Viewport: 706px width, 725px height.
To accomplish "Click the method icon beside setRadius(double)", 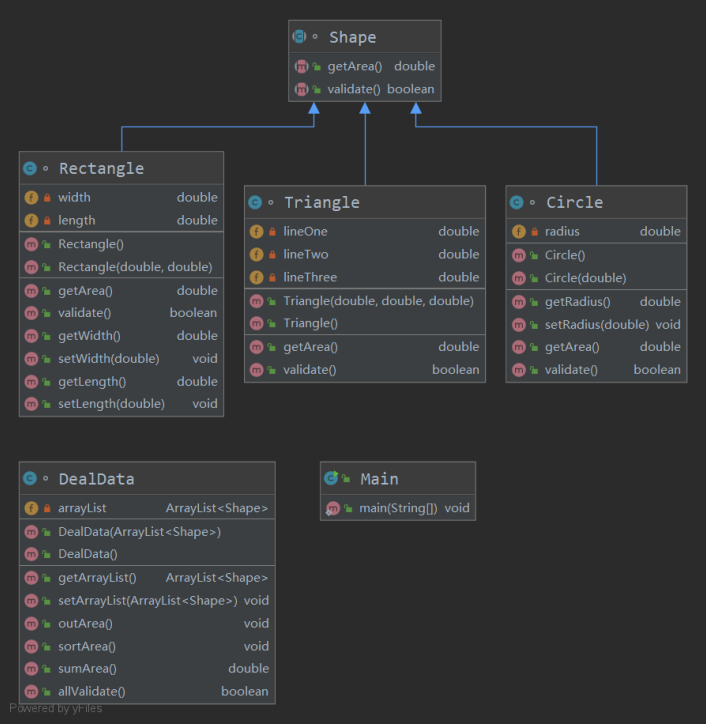I will pos(519,325).
